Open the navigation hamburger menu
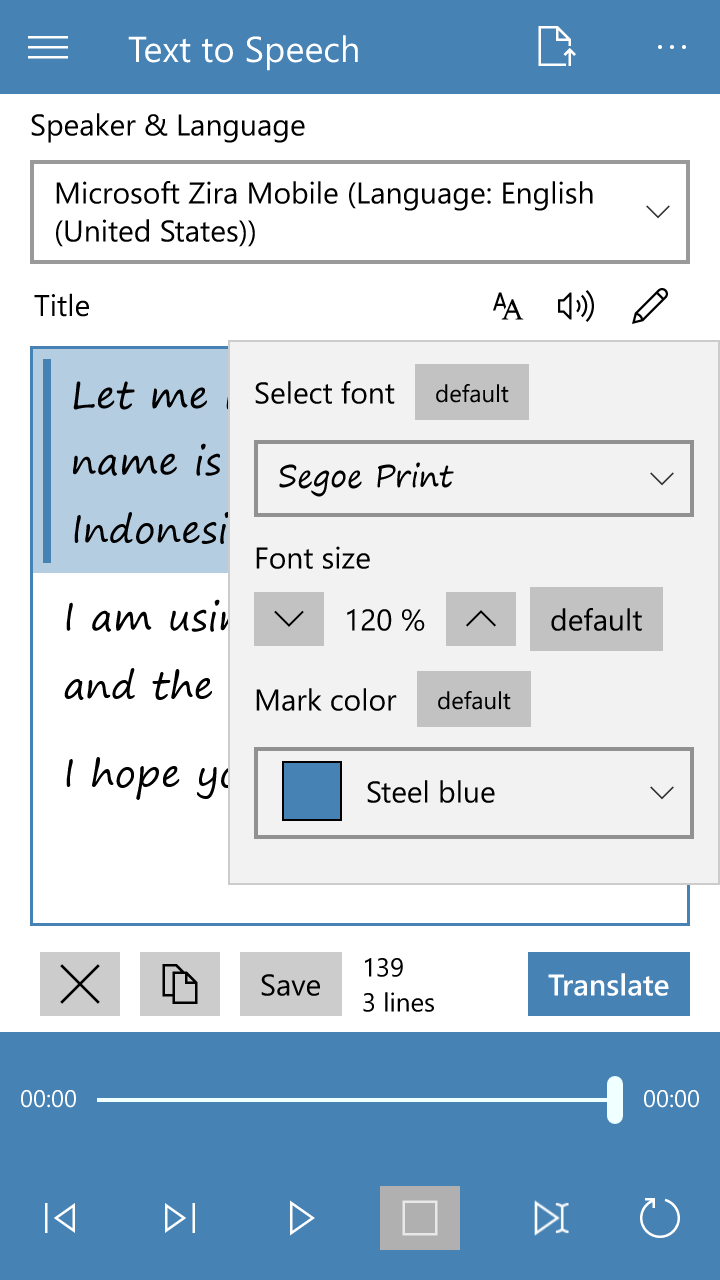The image size is (720, 1280). 48,47
